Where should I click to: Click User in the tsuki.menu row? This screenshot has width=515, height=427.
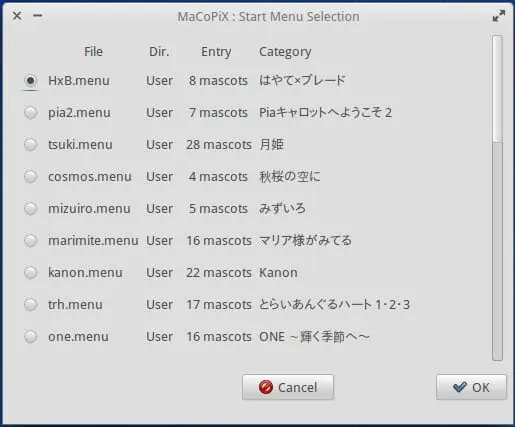(159, 145)
